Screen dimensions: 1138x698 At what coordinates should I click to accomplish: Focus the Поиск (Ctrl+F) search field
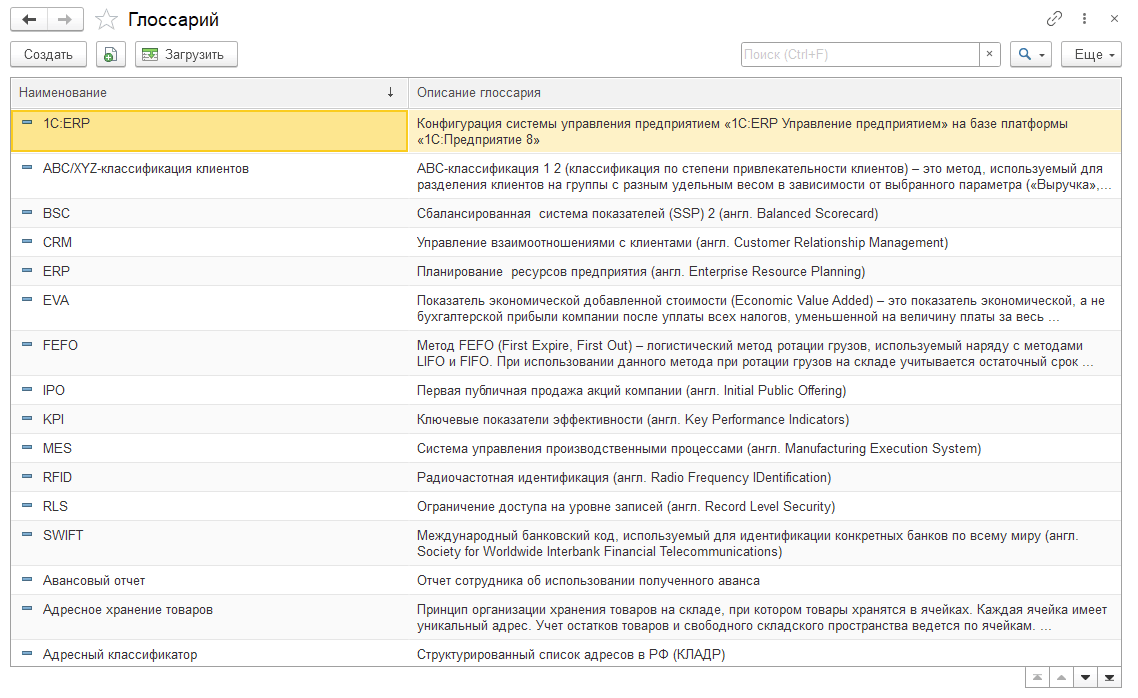click(858, 55)
